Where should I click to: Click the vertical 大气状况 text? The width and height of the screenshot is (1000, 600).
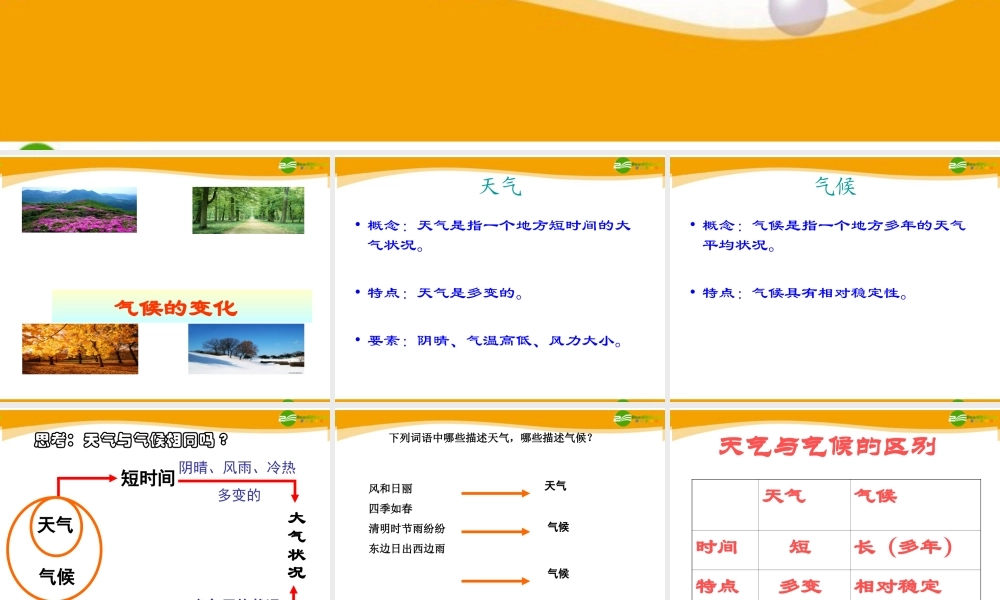tap(296, 545)
